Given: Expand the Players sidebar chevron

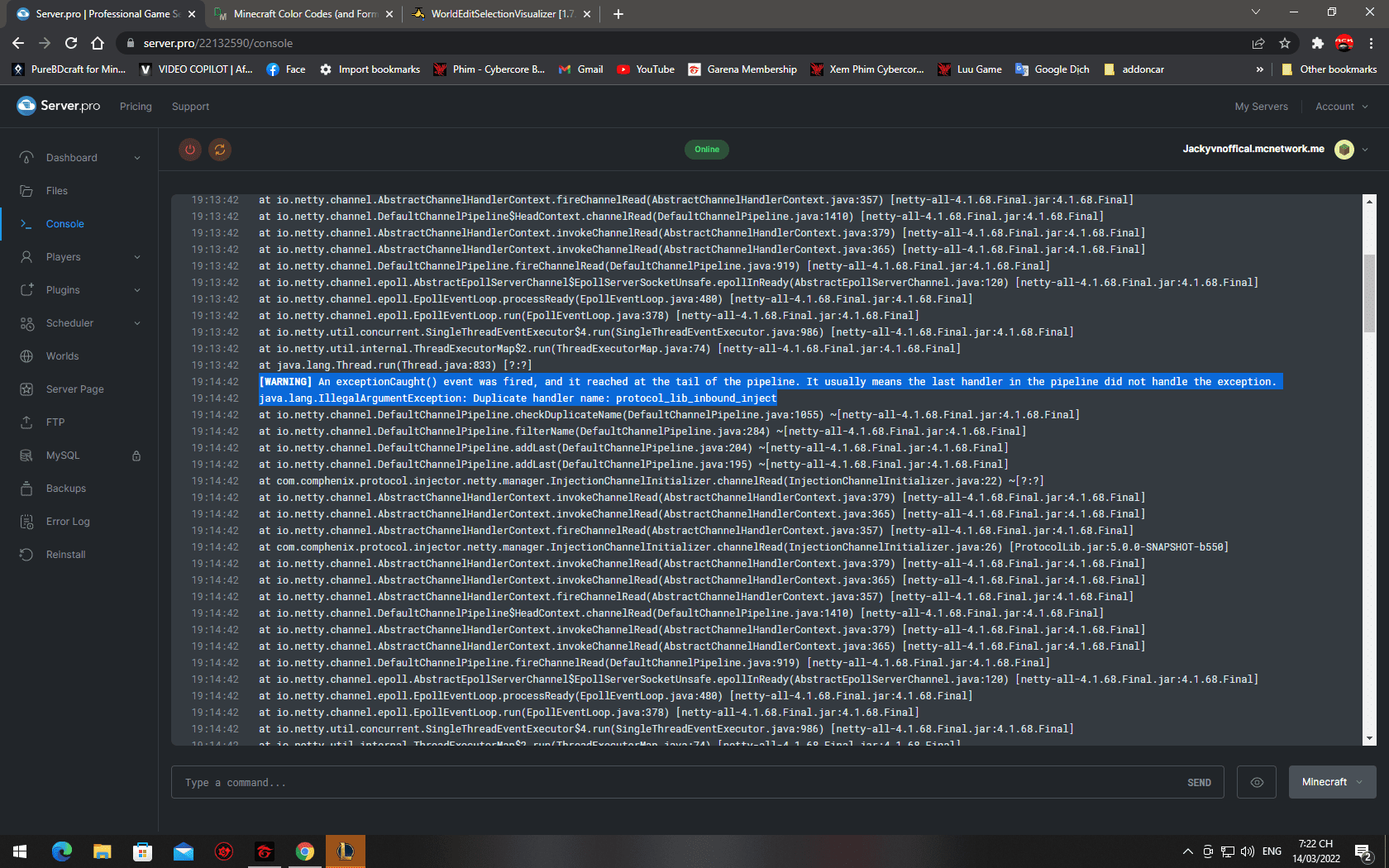Looking at the screenshot, I should 137,257.
